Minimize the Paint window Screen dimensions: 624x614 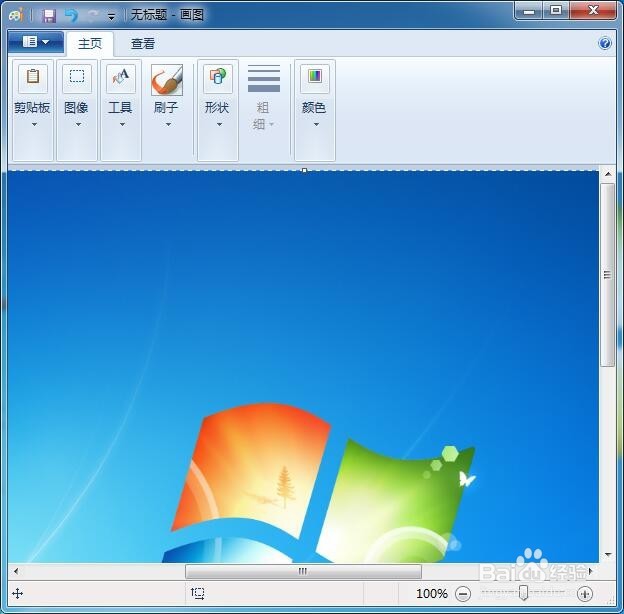[x=528, y=11]
